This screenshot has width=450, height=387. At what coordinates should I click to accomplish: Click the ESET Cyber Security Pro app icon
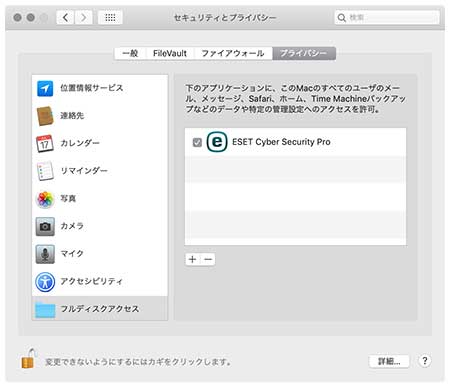[x=217, y=142]
